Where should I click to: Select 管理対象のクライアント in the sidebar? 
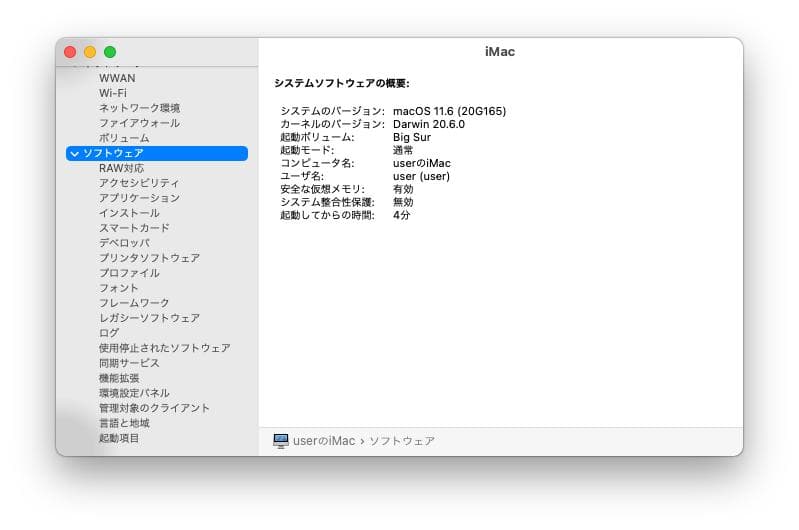pos(154,408)
